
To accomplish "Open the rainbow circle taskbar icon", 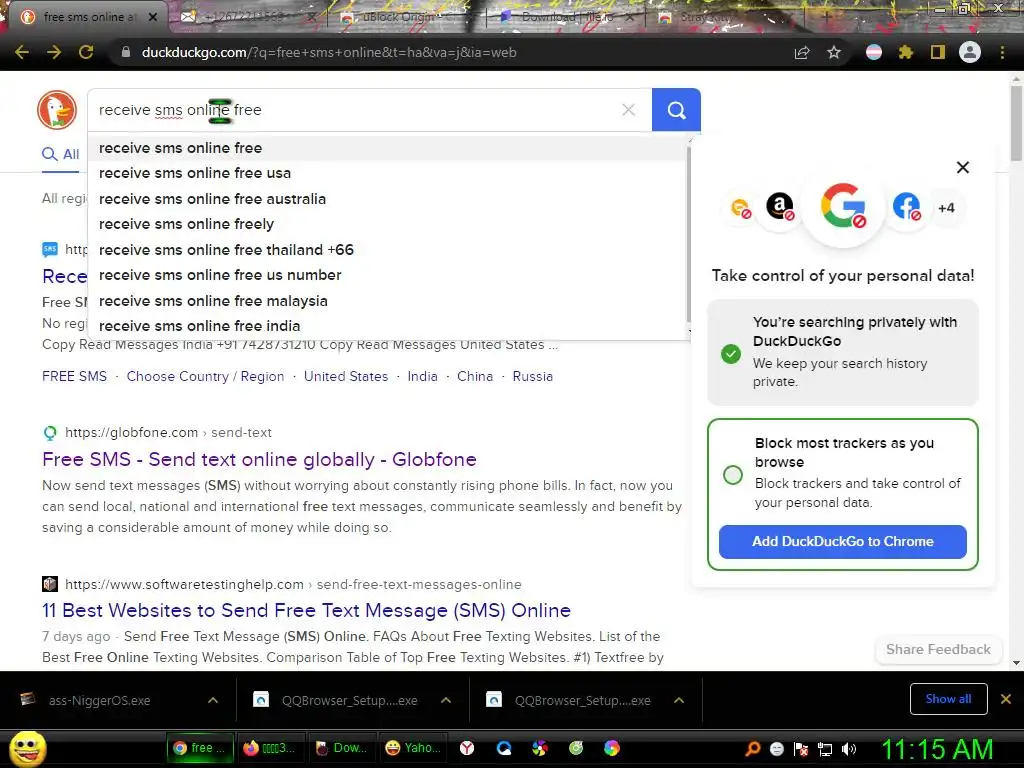I will point(612,748).
